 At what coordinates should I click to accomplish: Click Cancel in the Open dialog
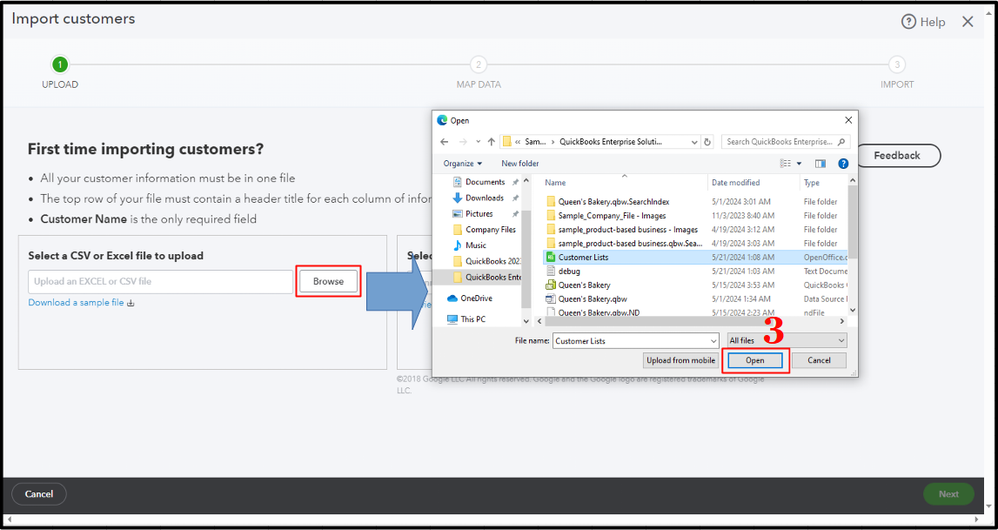[x=819, y=360]
